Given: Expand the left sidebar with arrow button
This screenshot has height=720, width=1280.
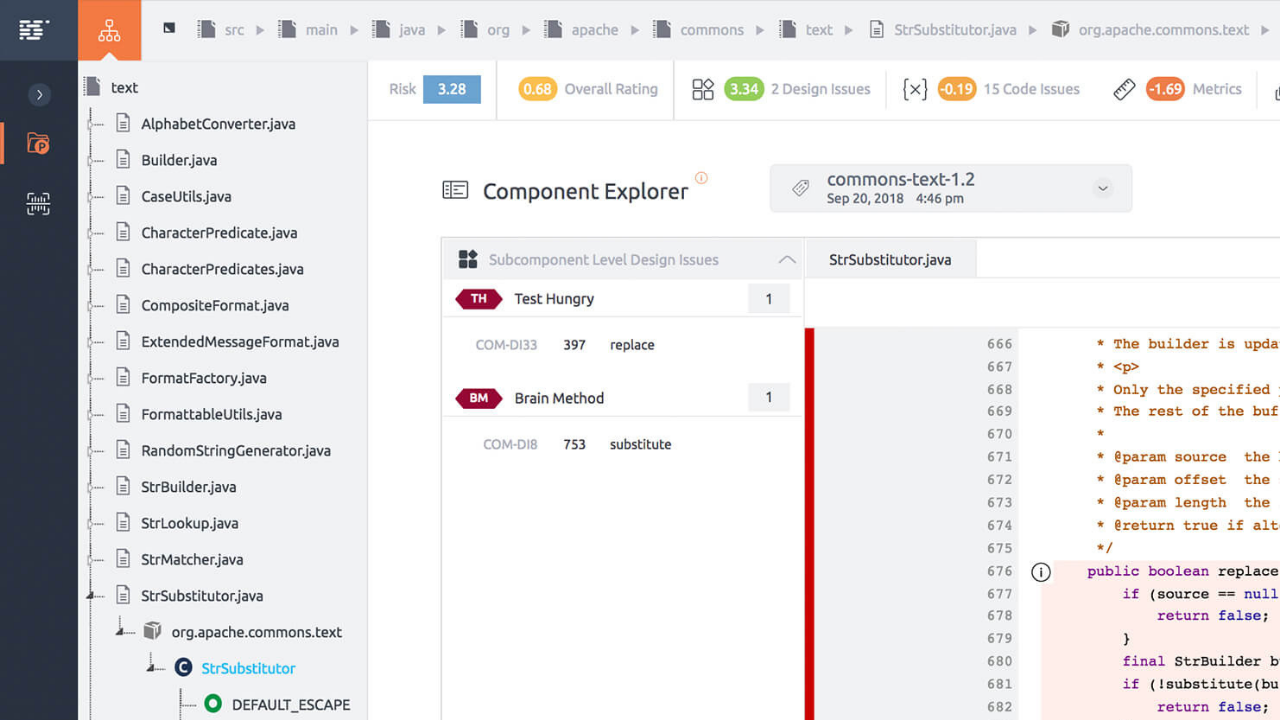Looking at the screenshot, I should pyautogui.click(x=39, y=95).
